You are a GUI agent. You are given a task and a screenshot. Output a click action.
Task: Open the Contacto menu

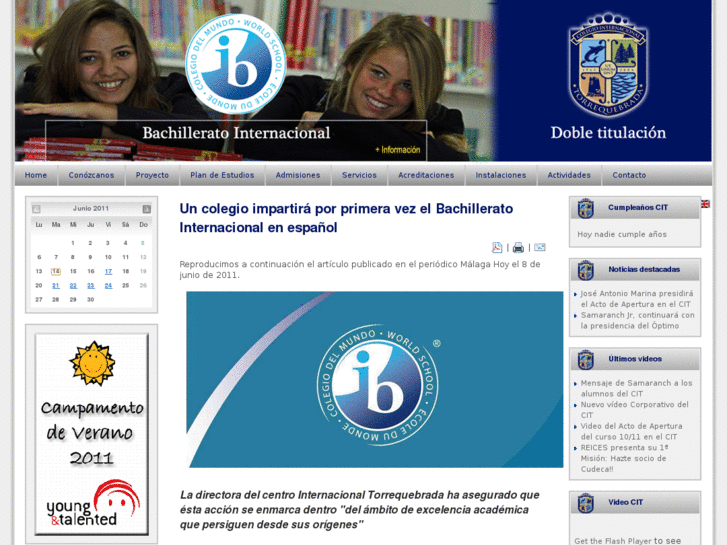pyautogui.click(x=629, y=175)
